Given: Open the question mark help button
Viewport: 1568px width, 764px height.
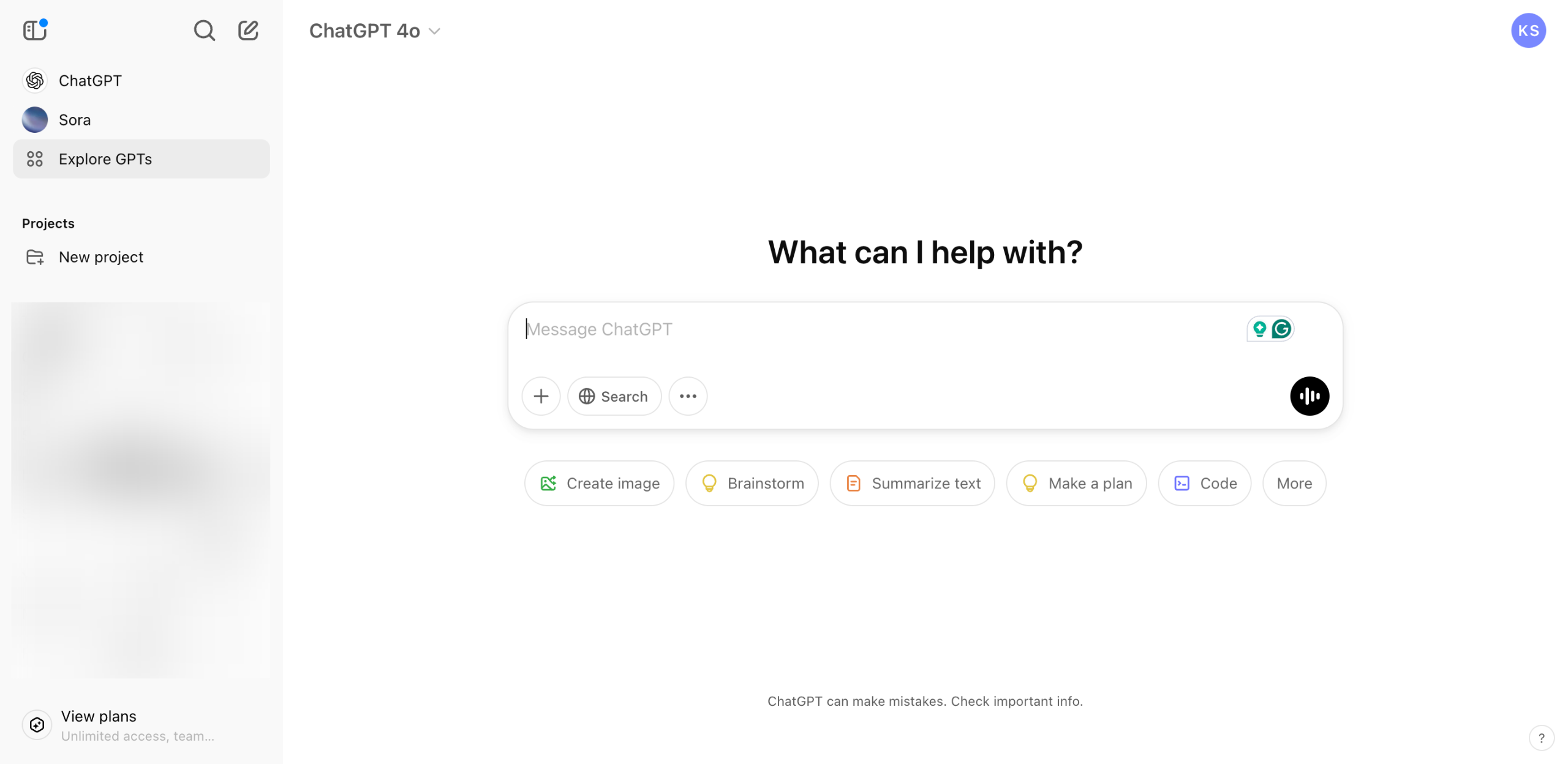Looking at the screenshot, I should tap(1541, 738).
